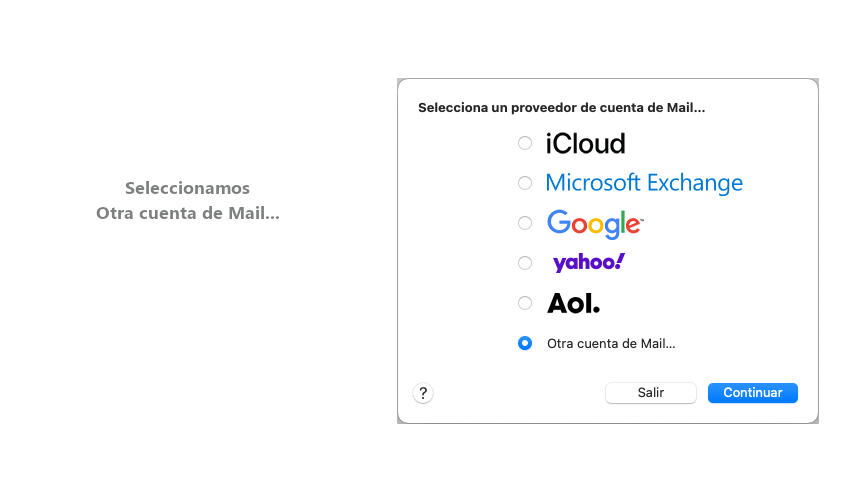Image resolution: width=850 pixels, height=500 pixels.
Task: Click the Otra cuenta de Mail... option label
Action: 611,343
